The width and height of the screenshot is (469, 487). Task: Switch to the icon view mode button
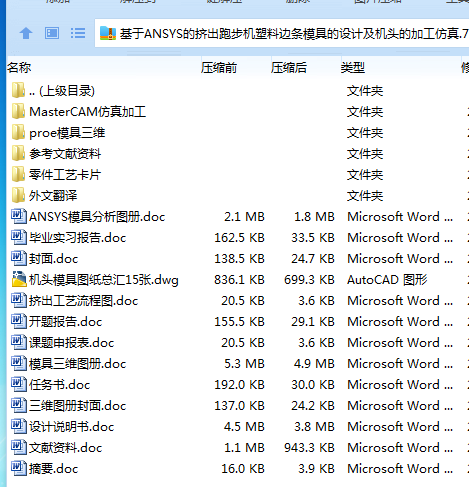click(x=52, y=33)
